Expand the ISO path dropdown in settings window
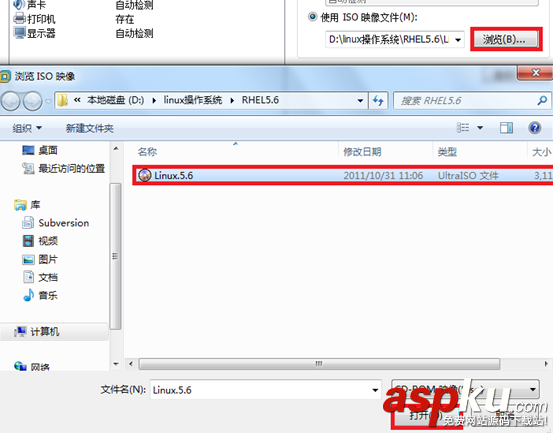 click(x=458, y=39)
